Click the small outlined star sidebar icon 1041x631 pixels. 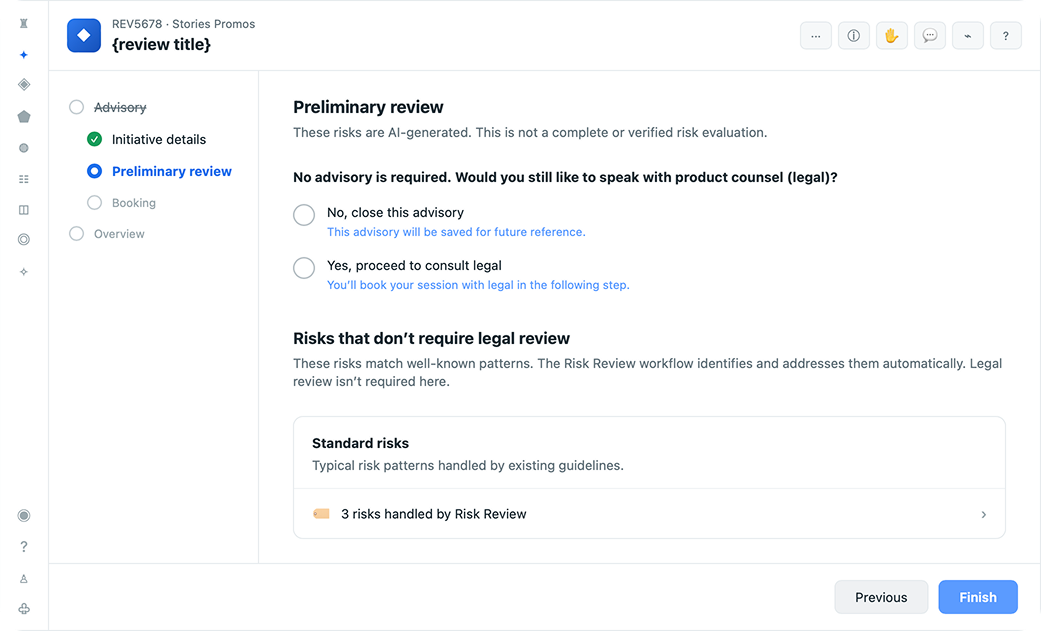tap(24, 272)
